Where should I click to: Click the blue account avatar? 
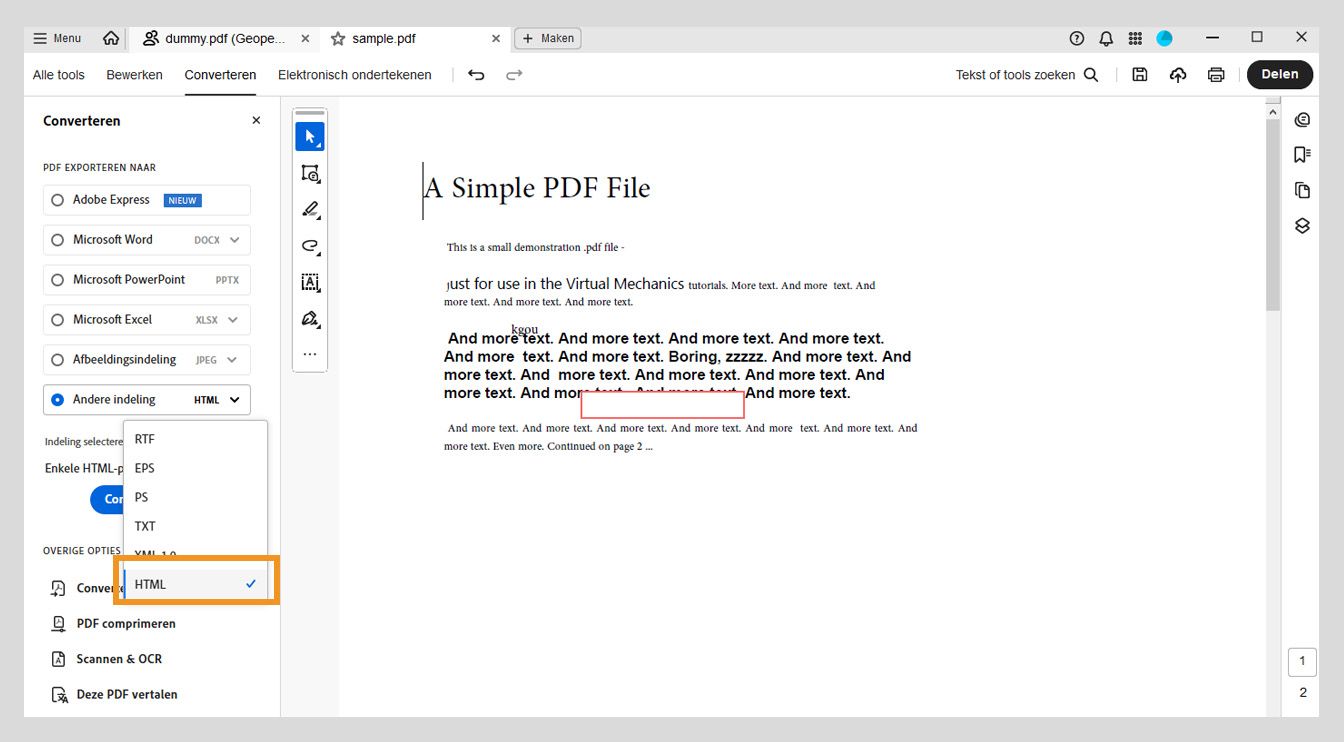1164,38
